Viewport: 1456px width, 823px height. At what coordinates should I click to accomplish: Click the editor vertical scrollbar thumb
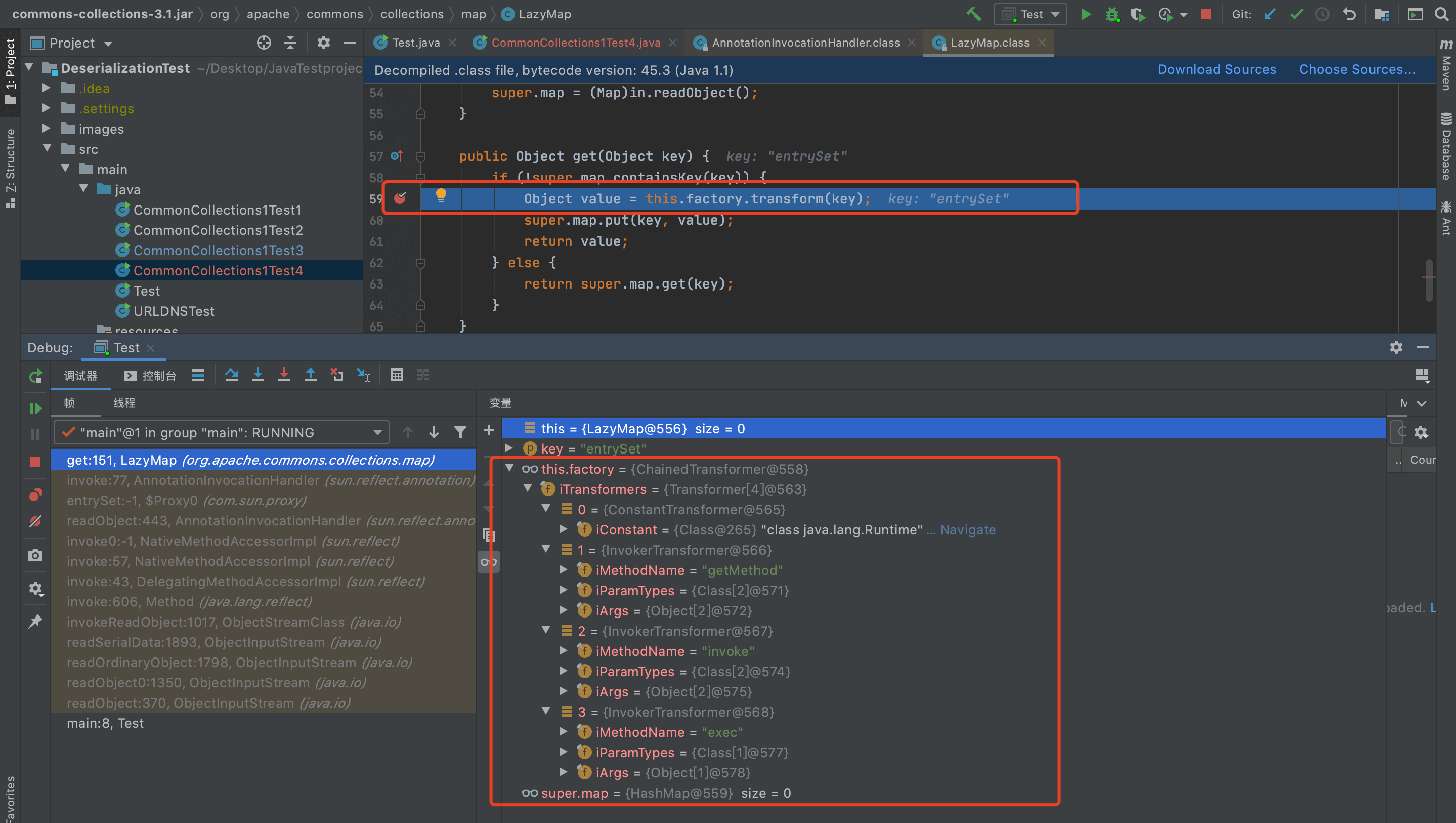click(1428, 280)
